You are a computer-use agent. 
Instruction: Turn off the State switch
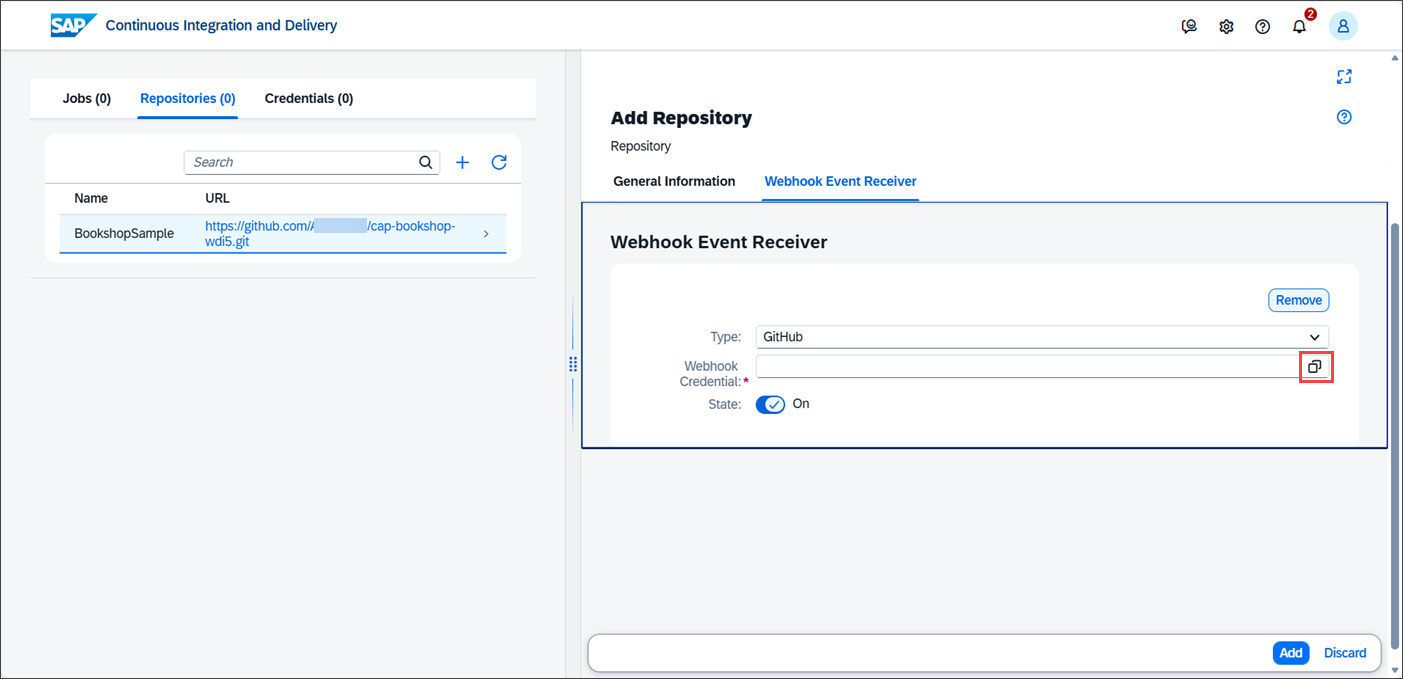pos(771,404)
